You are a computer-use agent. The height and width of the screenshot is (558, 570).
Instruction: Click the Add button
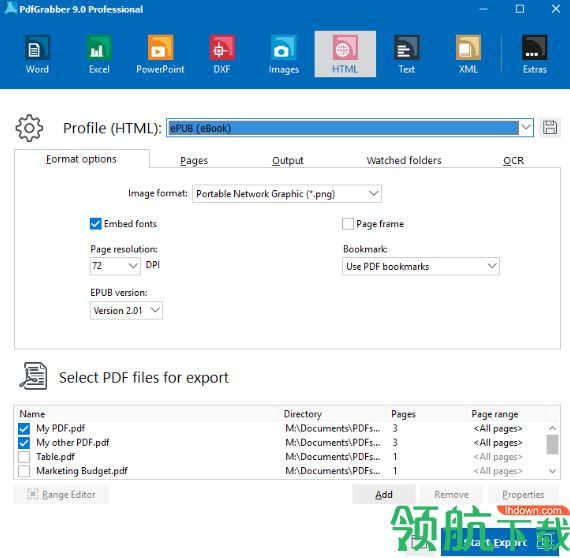pyautogui.click(x=384, y=494)
